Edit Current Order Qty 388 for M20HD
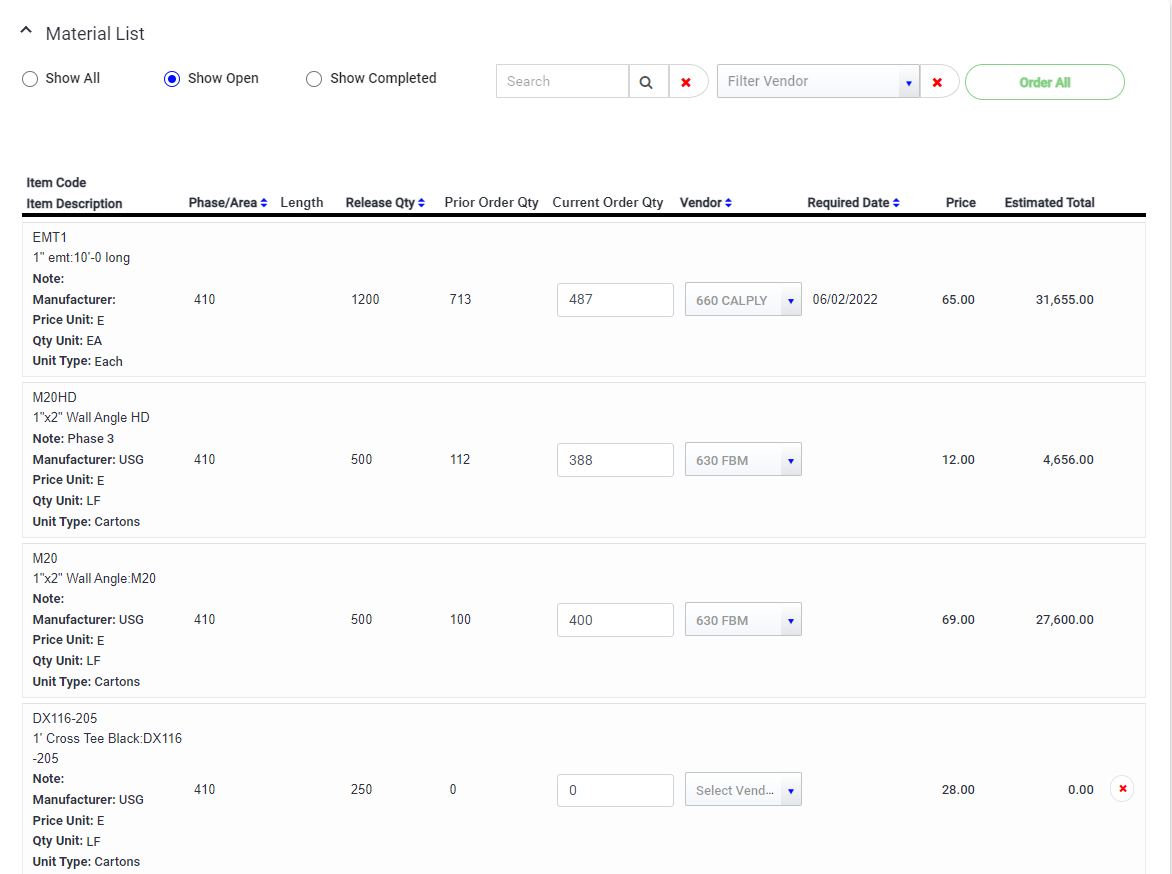Viewport: 1172px width, 874px height. pyautogui.click(x=615, y=460)
